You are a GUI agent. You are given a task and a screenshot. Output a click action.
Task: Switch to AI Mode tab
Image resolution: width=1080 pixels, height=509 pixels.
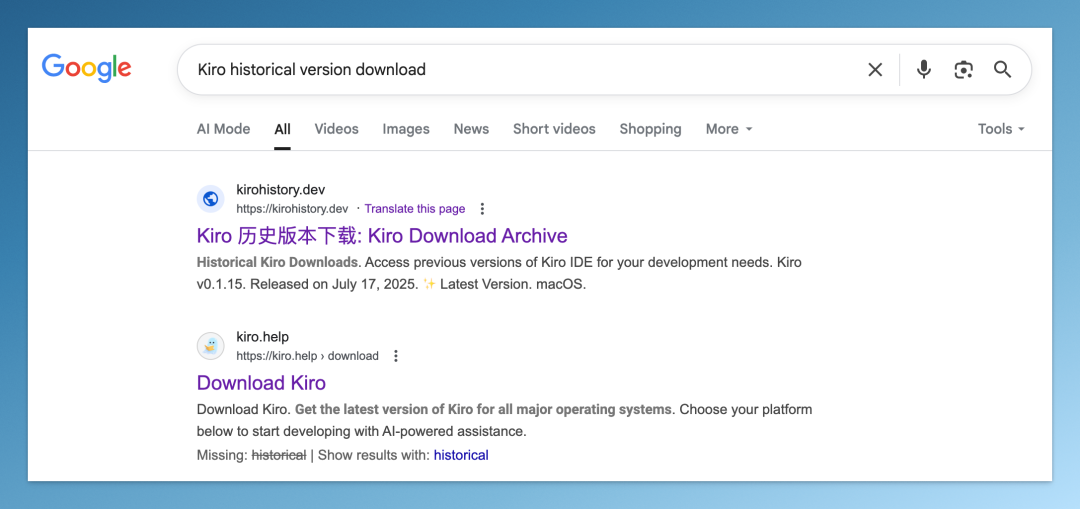tap(223, 129)
